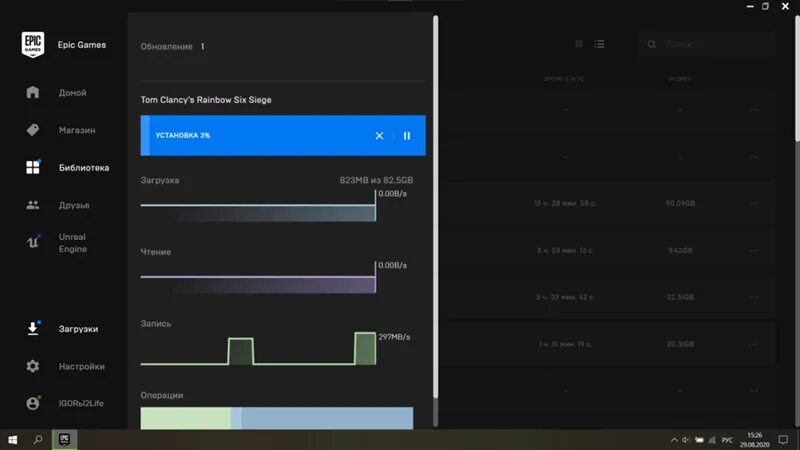Image resolution: width=800 pixels, height=450 pixels.
Task: Open options for the 22.51GB game row
Action: (754, 297)
